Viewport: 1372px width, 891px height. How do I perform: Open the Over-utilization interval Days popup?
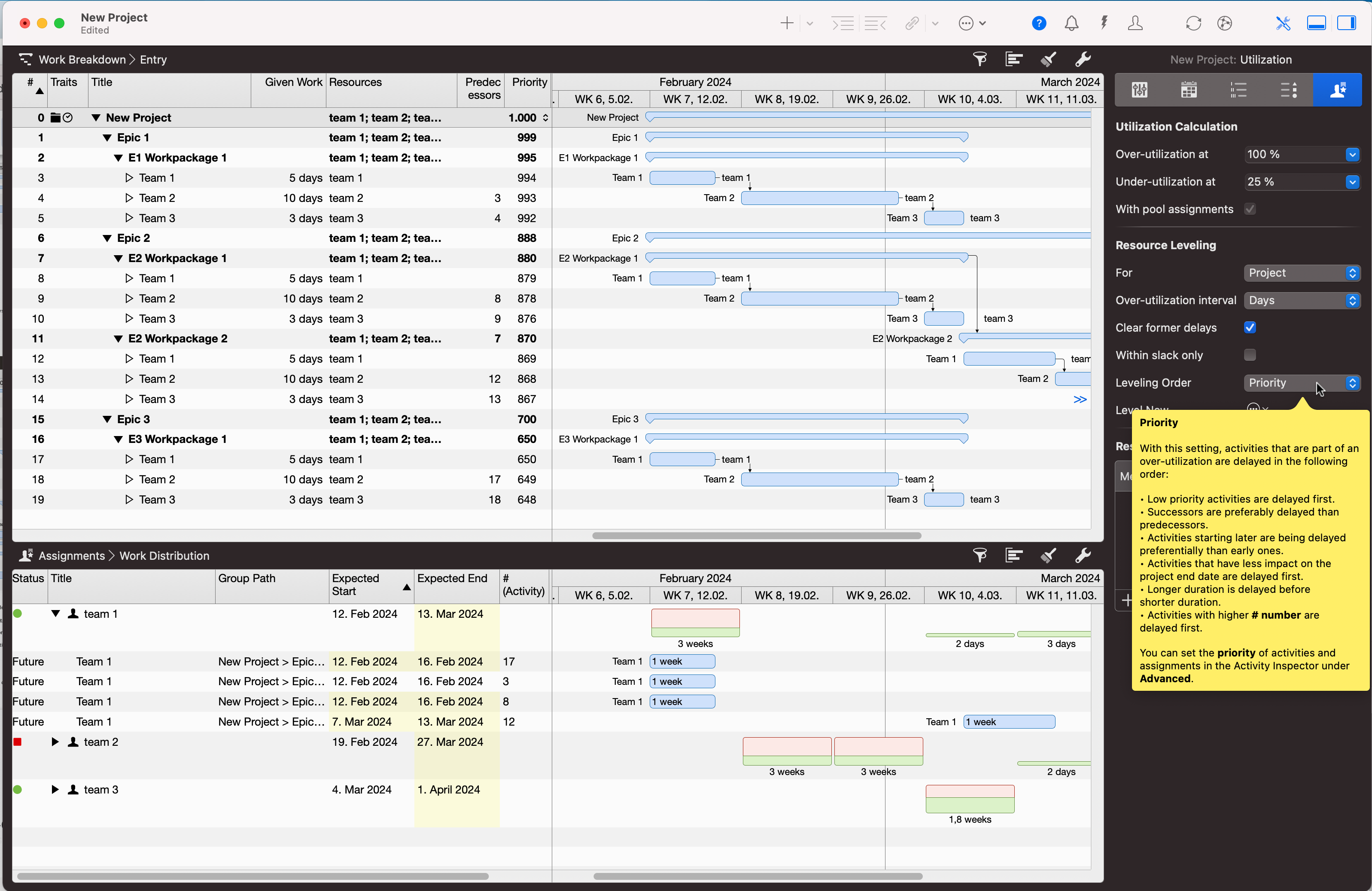1302,300
